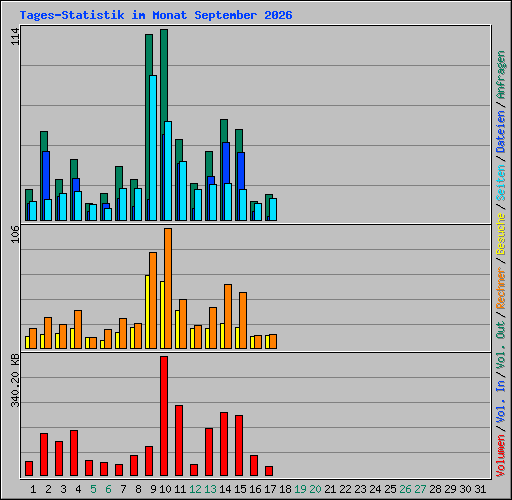
Task: Click the red Volumen bar on day 10
Action: click(x=164, y=416)
